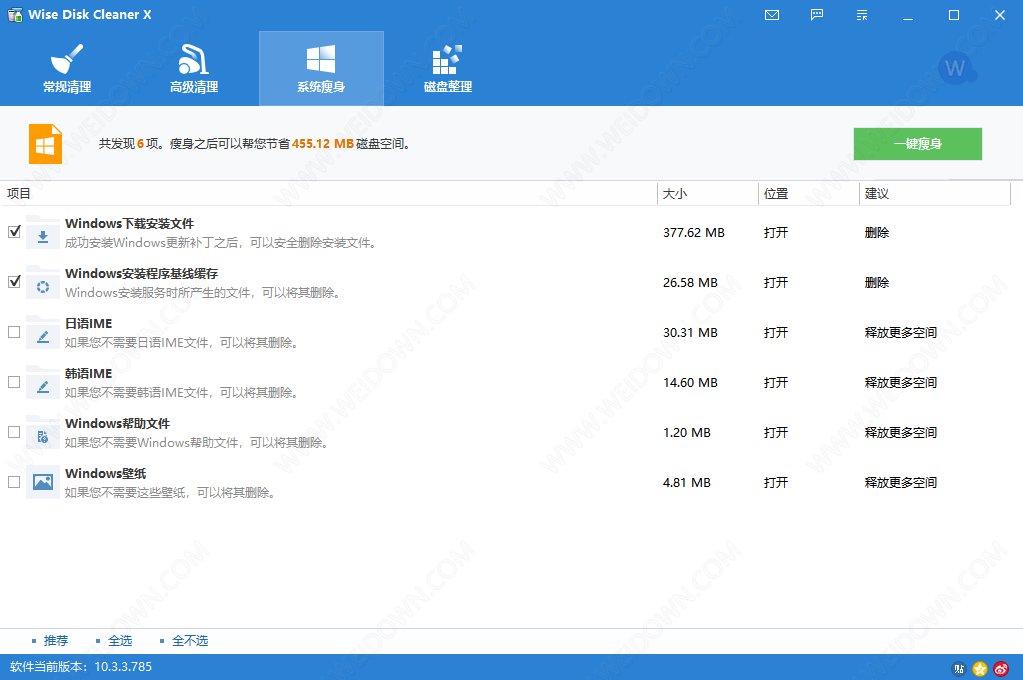Screen dimensions: 1023x680
Task: Click the 软件当前版本 10.3.3.785 text
Action: coord(81,667)
